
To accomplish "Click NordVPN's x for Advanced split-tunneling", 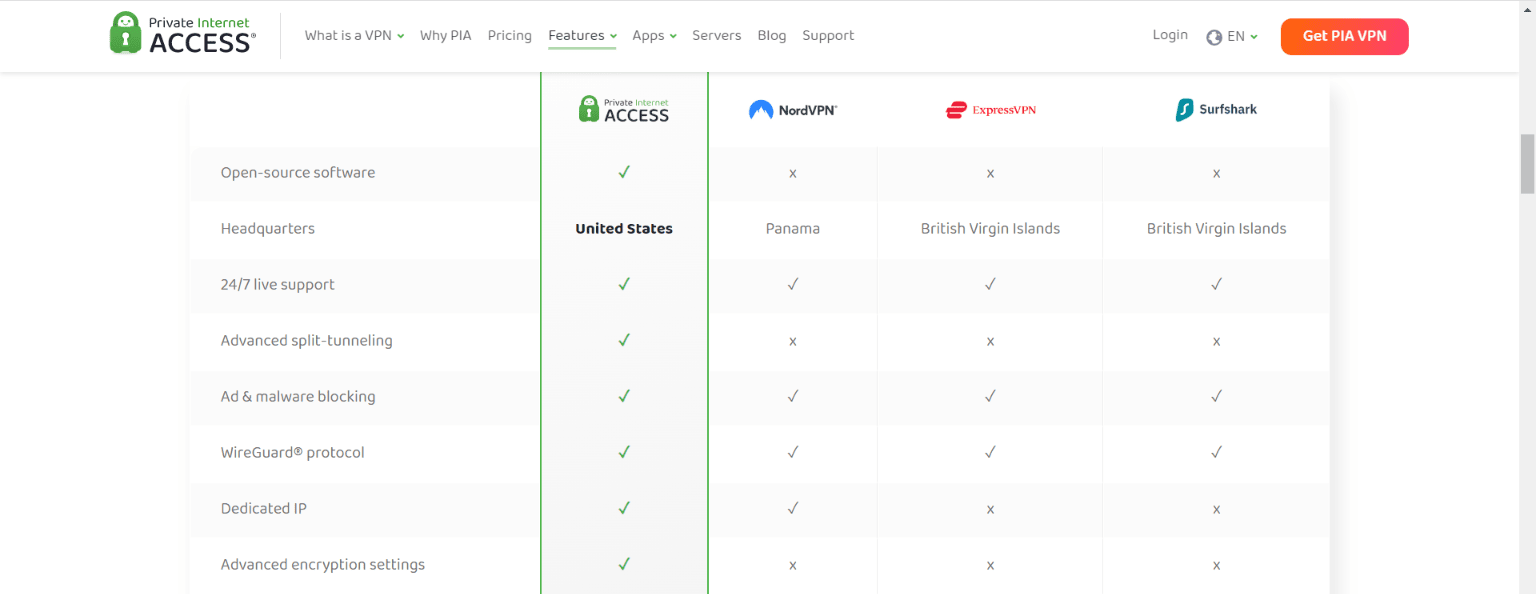I will (792, 341).
